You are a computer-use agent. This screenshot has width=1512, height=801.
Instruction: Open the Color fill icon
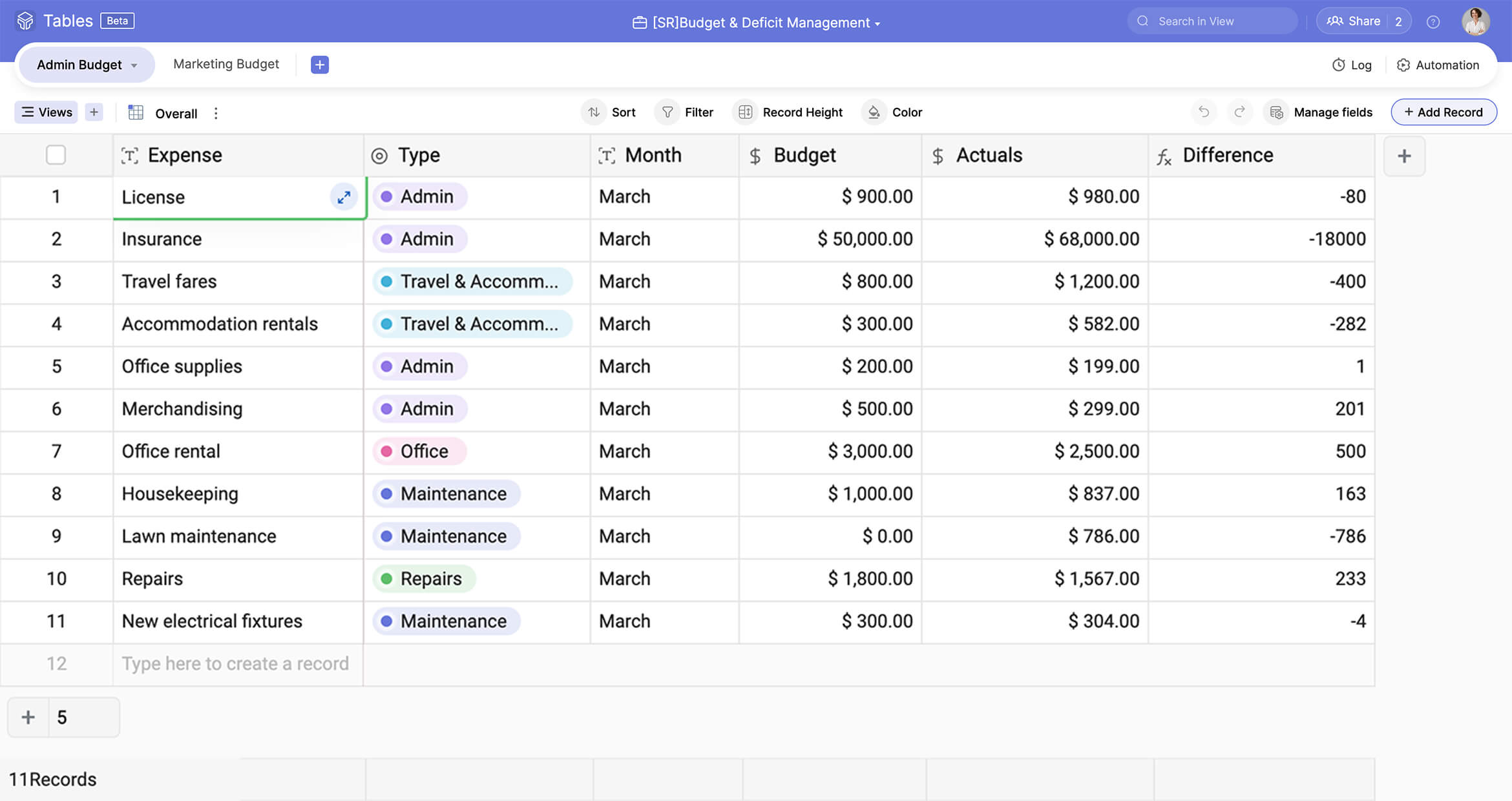pyautogui.click(x=874, y=112)
